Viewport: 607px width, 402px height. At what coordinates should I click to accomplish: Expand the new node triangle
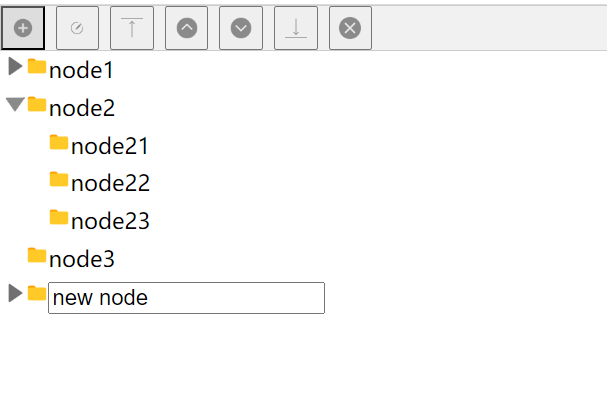click(15, 293)
